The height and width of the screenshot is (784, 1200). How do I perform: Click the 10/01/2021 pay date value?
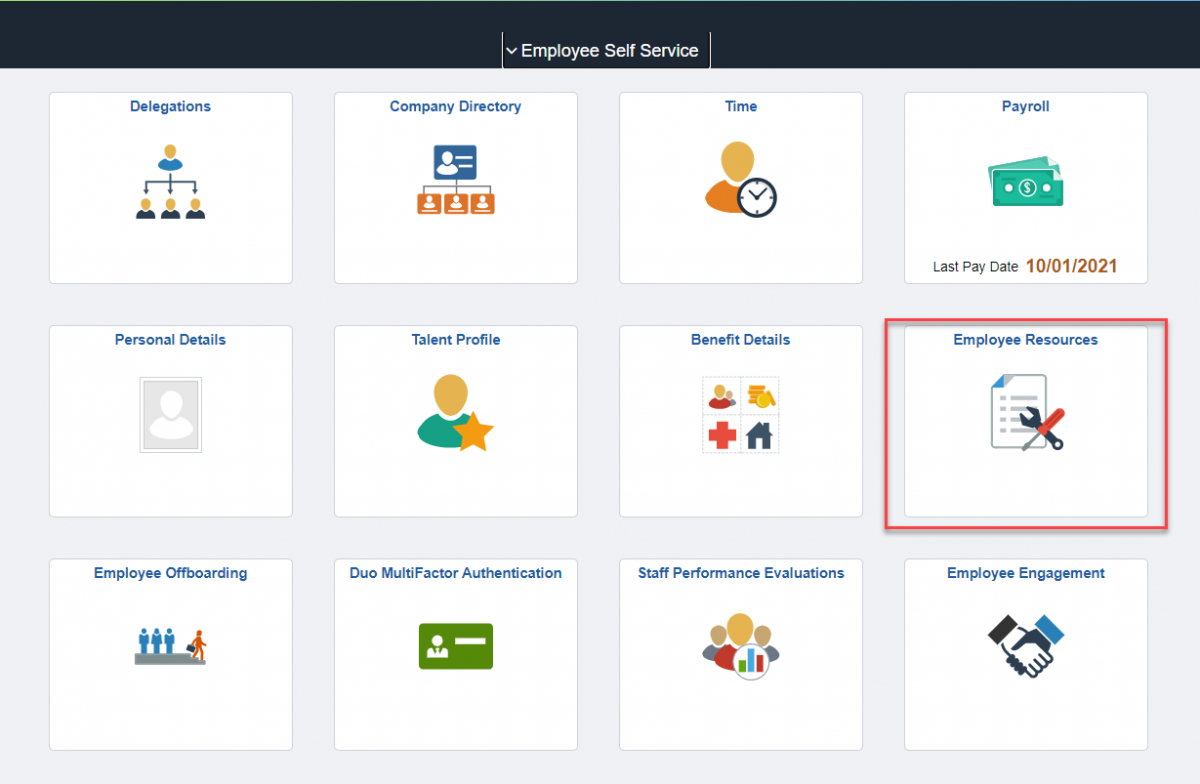pyautogui.click(x=1072, y=266)
